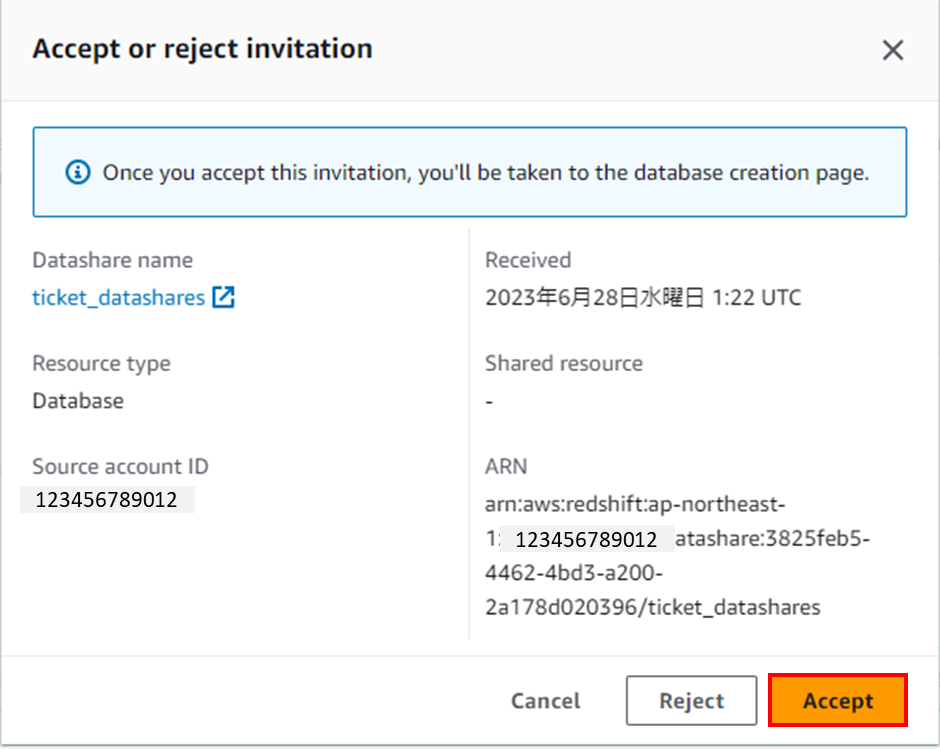The height and width of the screenshot is (749, 940).
Task: Close the invitation dialog with the X
Action: 892,50
